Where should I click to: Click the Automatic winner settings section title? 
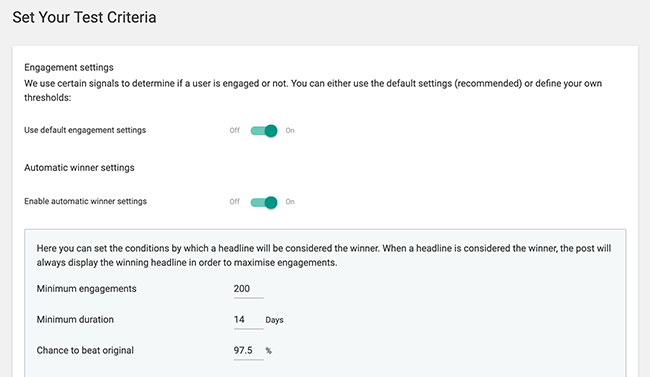(79, 168)
